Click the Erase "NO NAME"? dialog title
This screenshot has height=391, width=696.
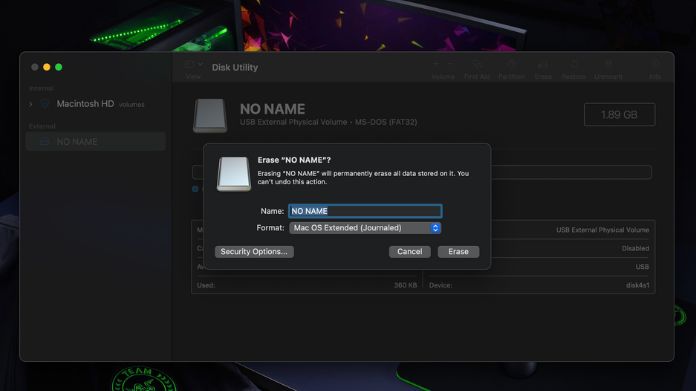pos(294,160)
